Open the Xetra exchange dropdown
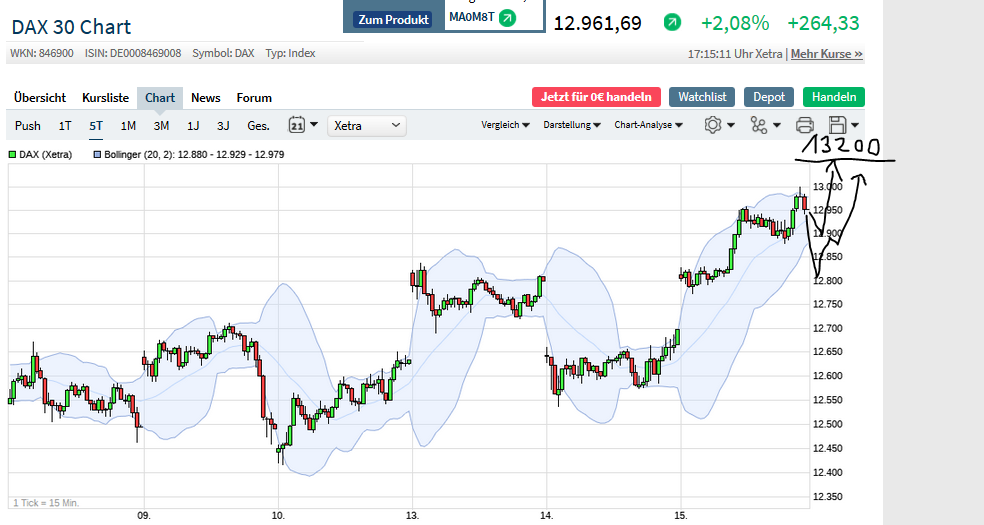The image size is (984, 525). click(x=367, y=125)
